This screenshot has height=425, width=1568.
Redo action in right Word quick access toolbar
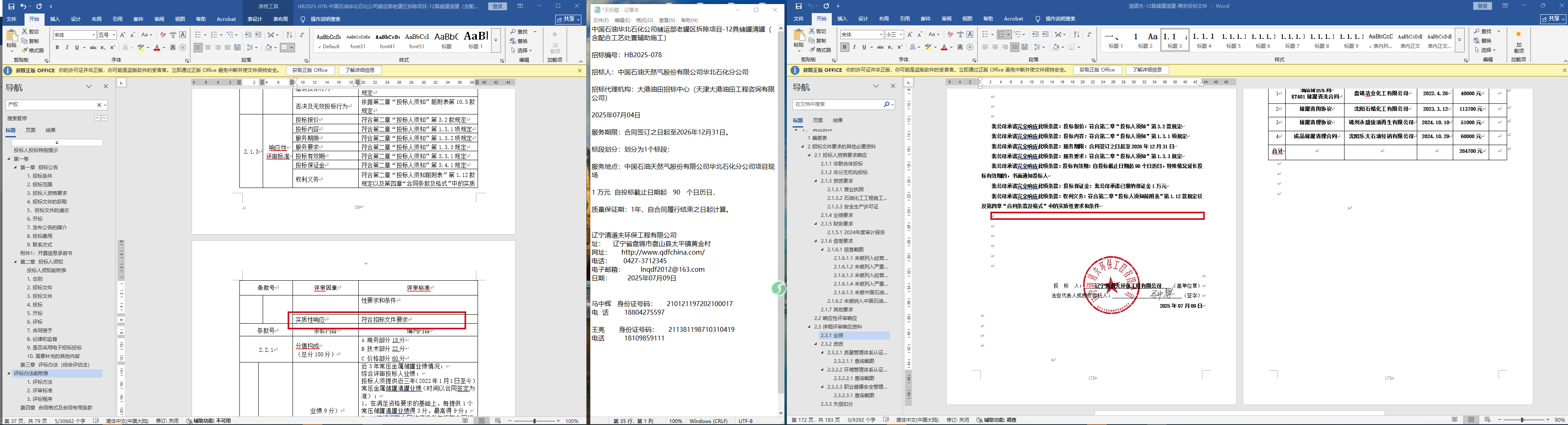826,6
